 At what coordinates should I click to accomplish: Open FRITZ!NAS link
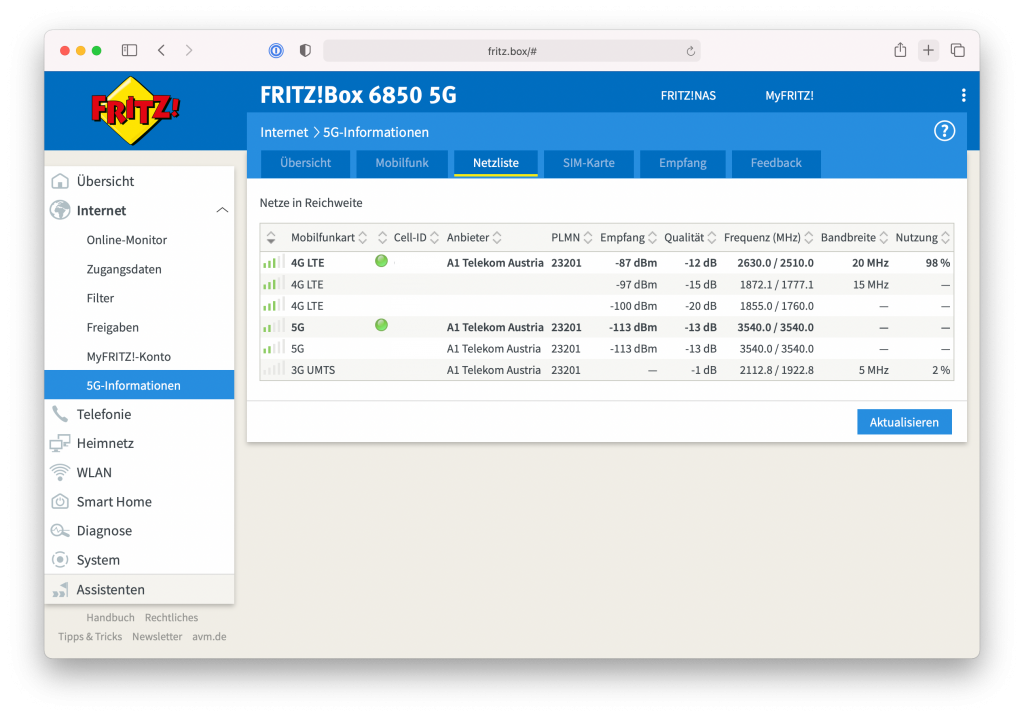[x=688, y=95]
